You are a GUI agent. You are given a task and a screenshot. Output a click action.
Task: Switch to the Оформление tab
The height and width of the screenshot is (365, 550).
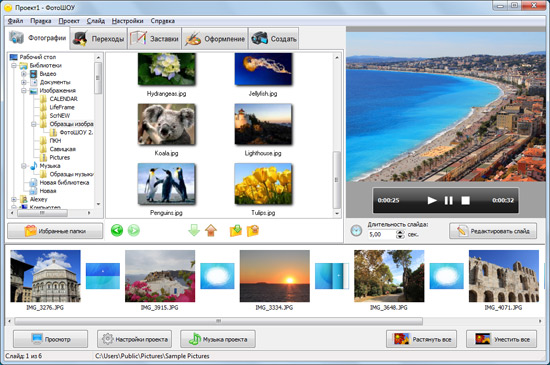point(215,39)
